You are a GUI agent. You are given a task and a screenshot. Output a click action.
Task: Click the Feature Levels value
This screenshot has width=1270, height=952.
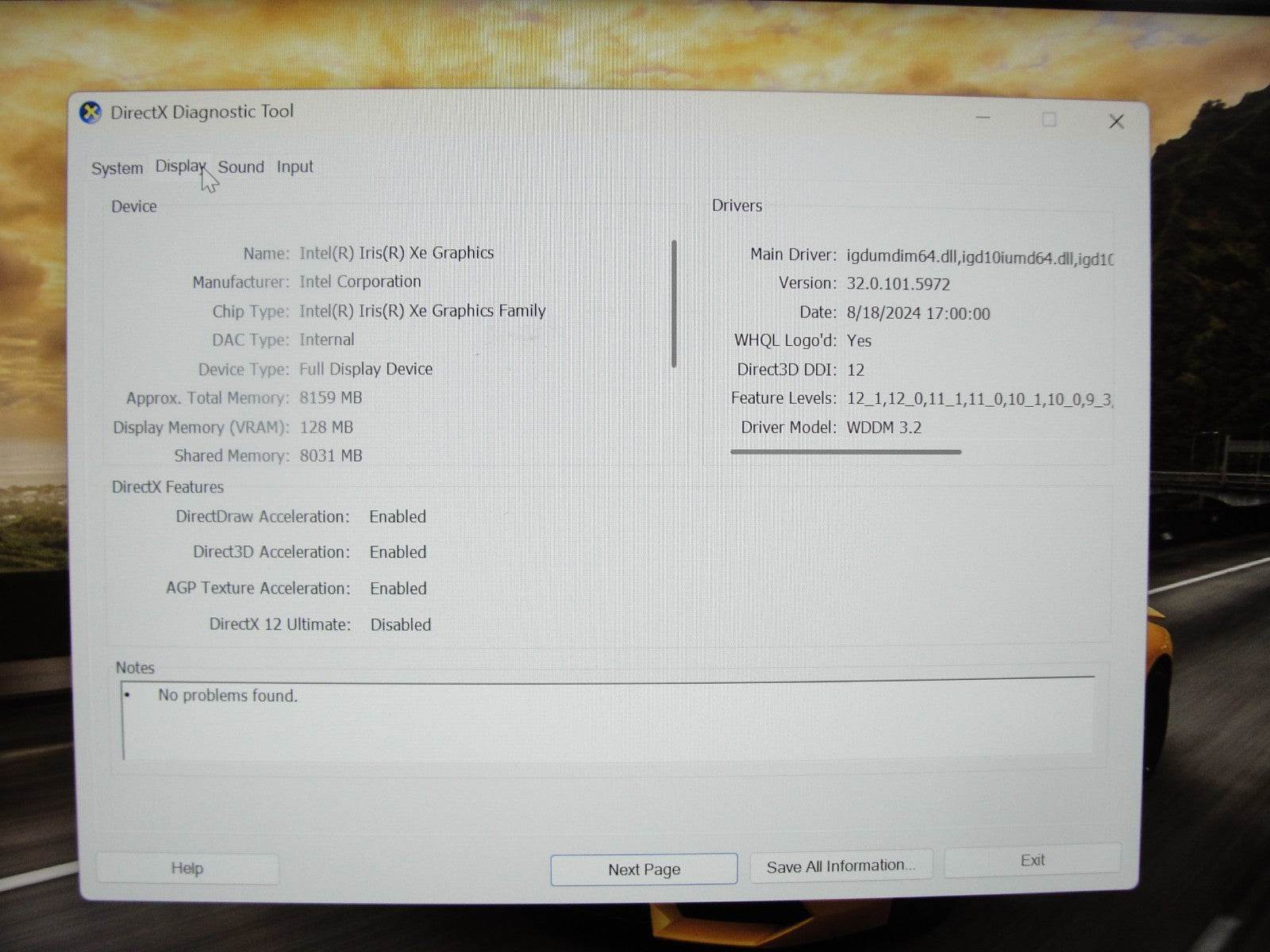[976, 398]
